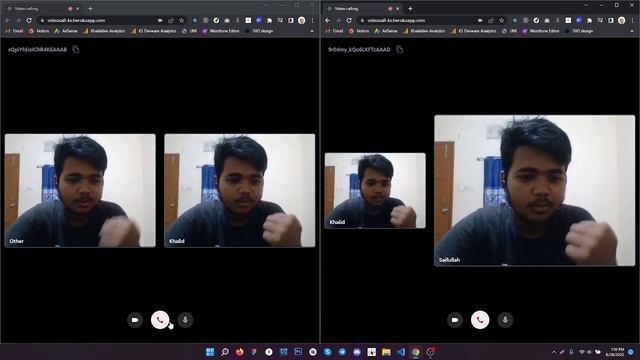
Task: Select the video tile labeled Saifullah
Action: pyautogui.click(x=535, y=191)
